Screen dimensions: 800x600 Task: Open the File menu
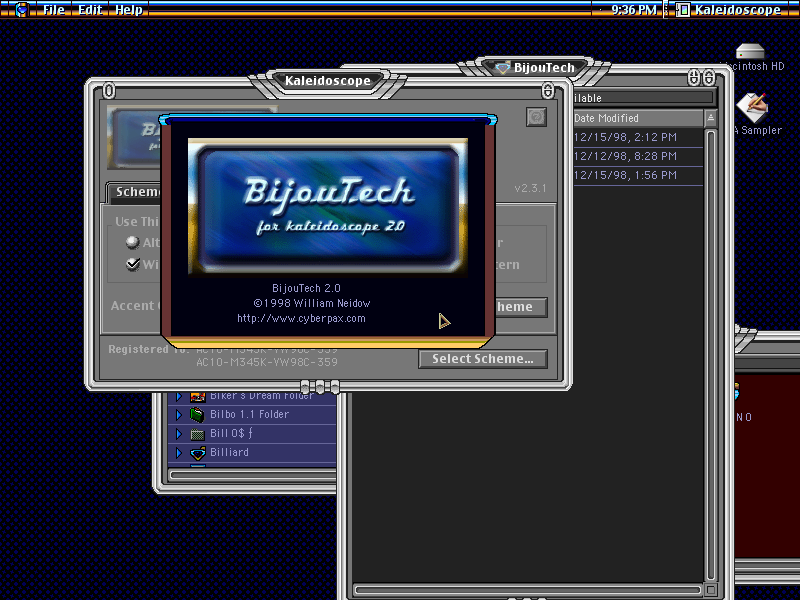coord(54,10)
